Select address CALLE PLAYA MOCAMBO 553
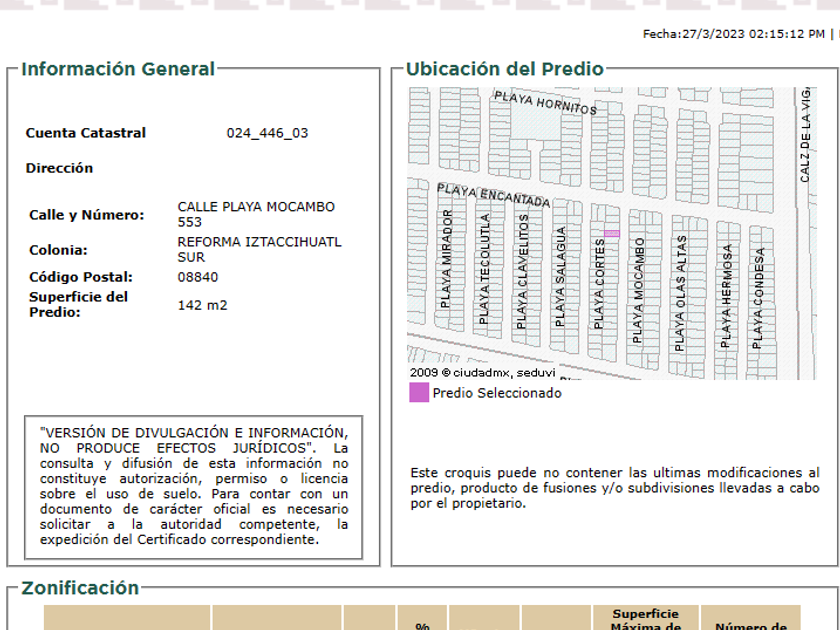Image resolution: width=840 pixels, height=630 pixels. (x=256, y=214)
